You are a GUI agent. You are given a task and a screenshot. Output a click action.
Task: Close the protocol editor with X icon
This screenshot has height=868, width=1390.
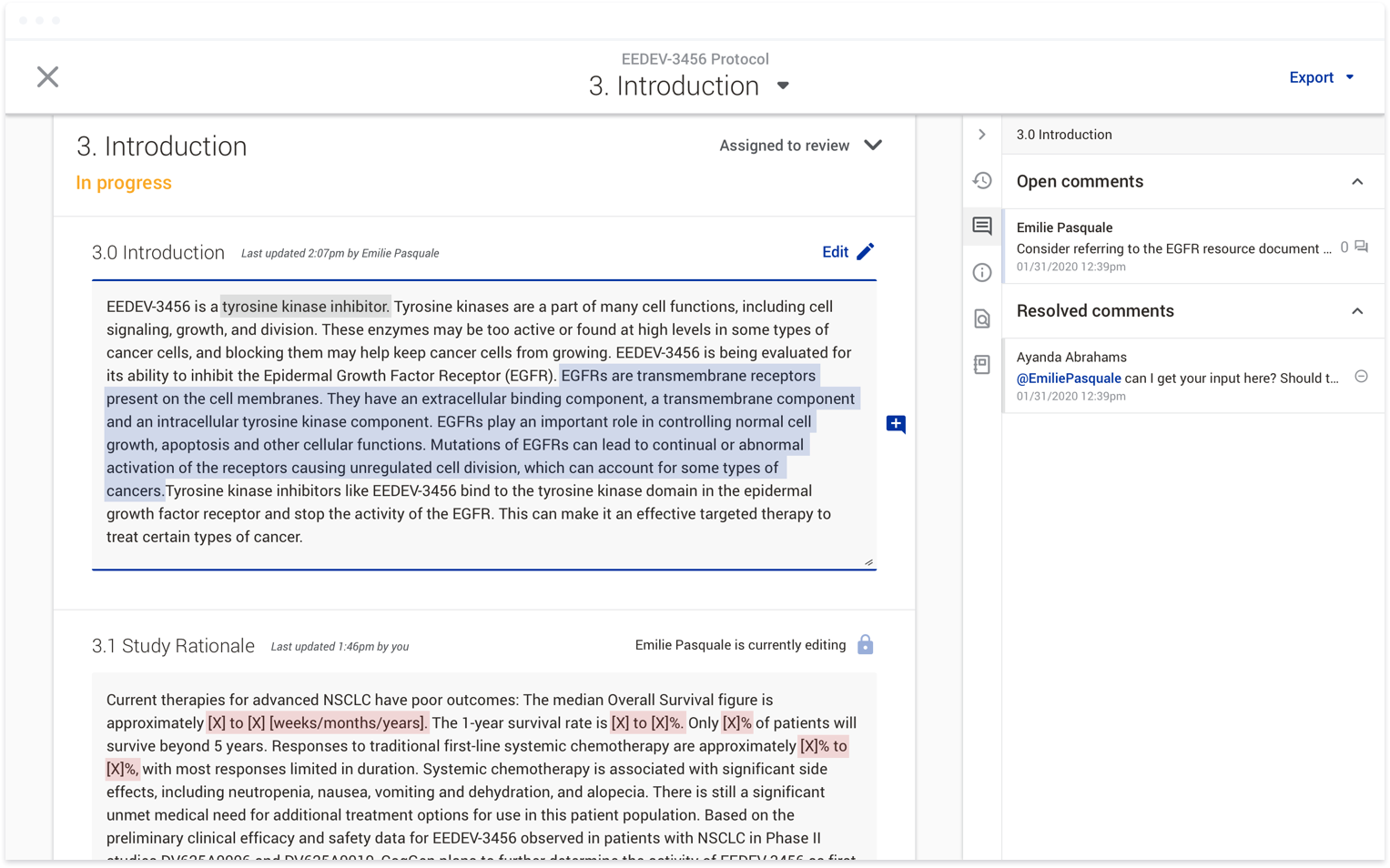pyautogui.click(x=47, y=77)
